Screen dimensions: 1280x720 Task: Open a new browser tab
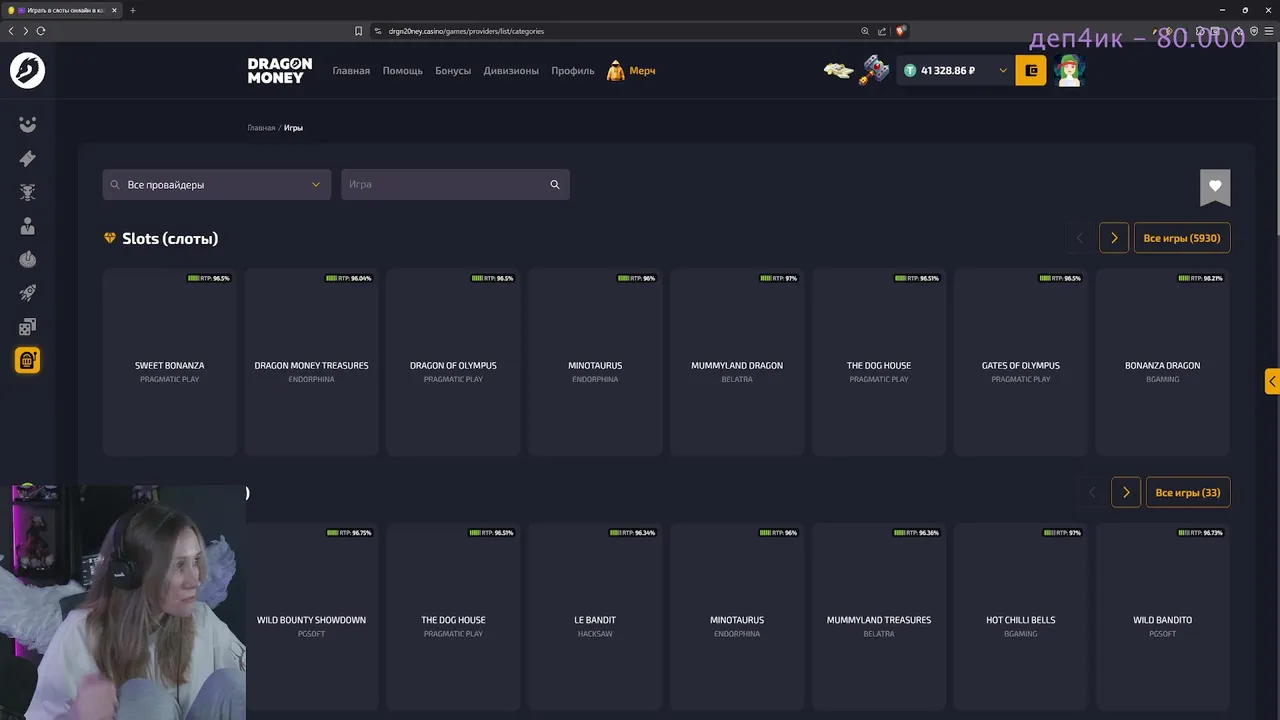(132, 10)
